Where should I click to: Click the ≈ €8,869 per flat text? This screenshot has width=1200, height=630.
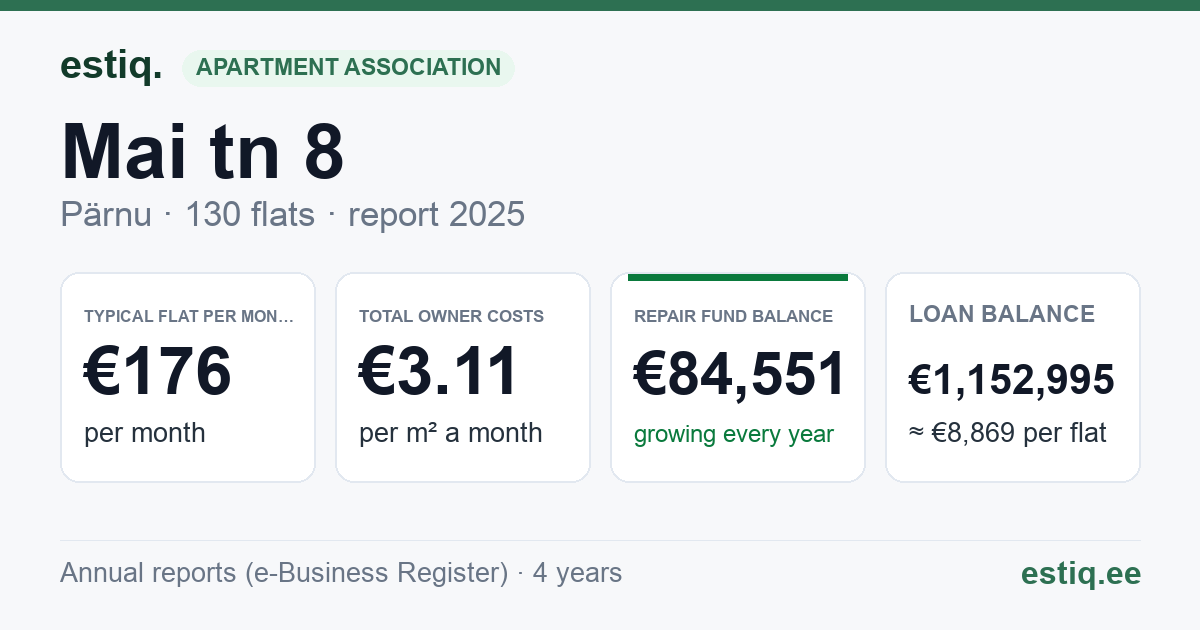(x=1008, y=433)
